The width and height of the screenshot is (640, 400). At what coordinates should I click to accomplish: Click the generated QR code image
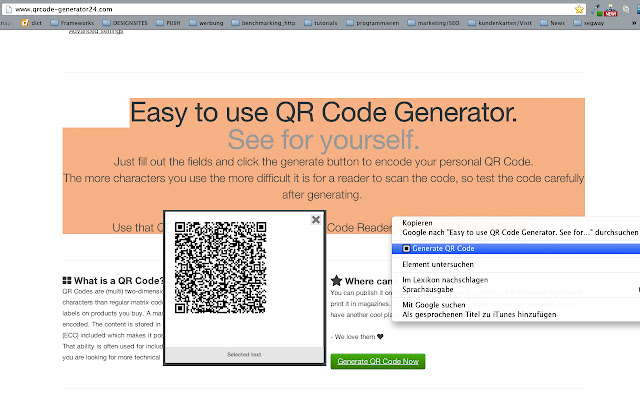click(x=220, y=267)
